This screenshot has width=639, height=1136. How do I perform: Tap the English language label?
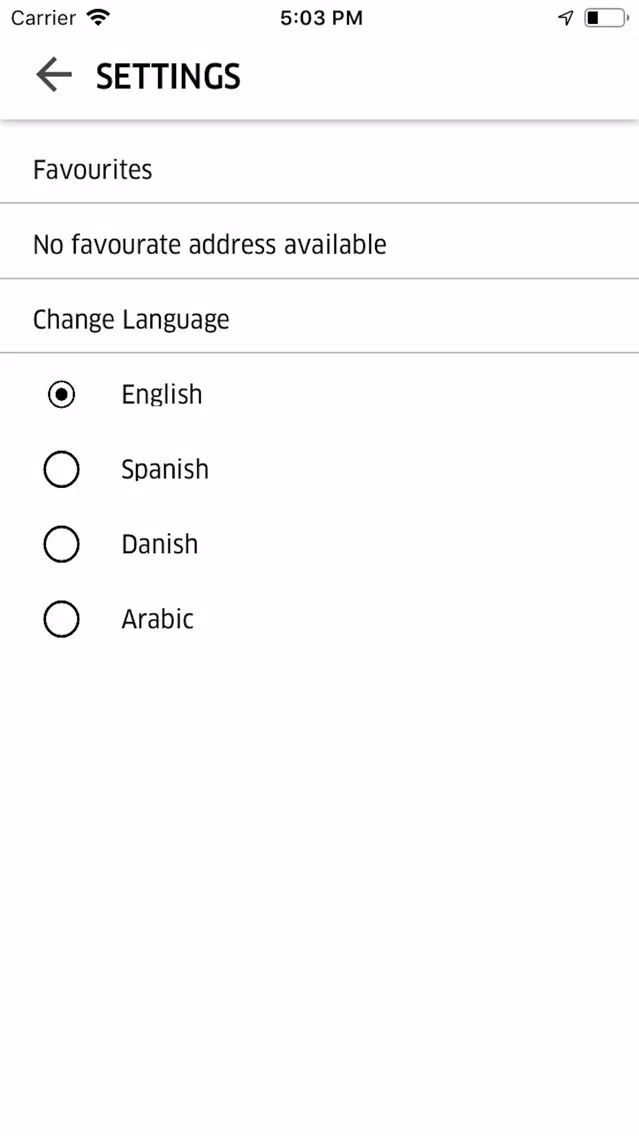tap(162, 395)
